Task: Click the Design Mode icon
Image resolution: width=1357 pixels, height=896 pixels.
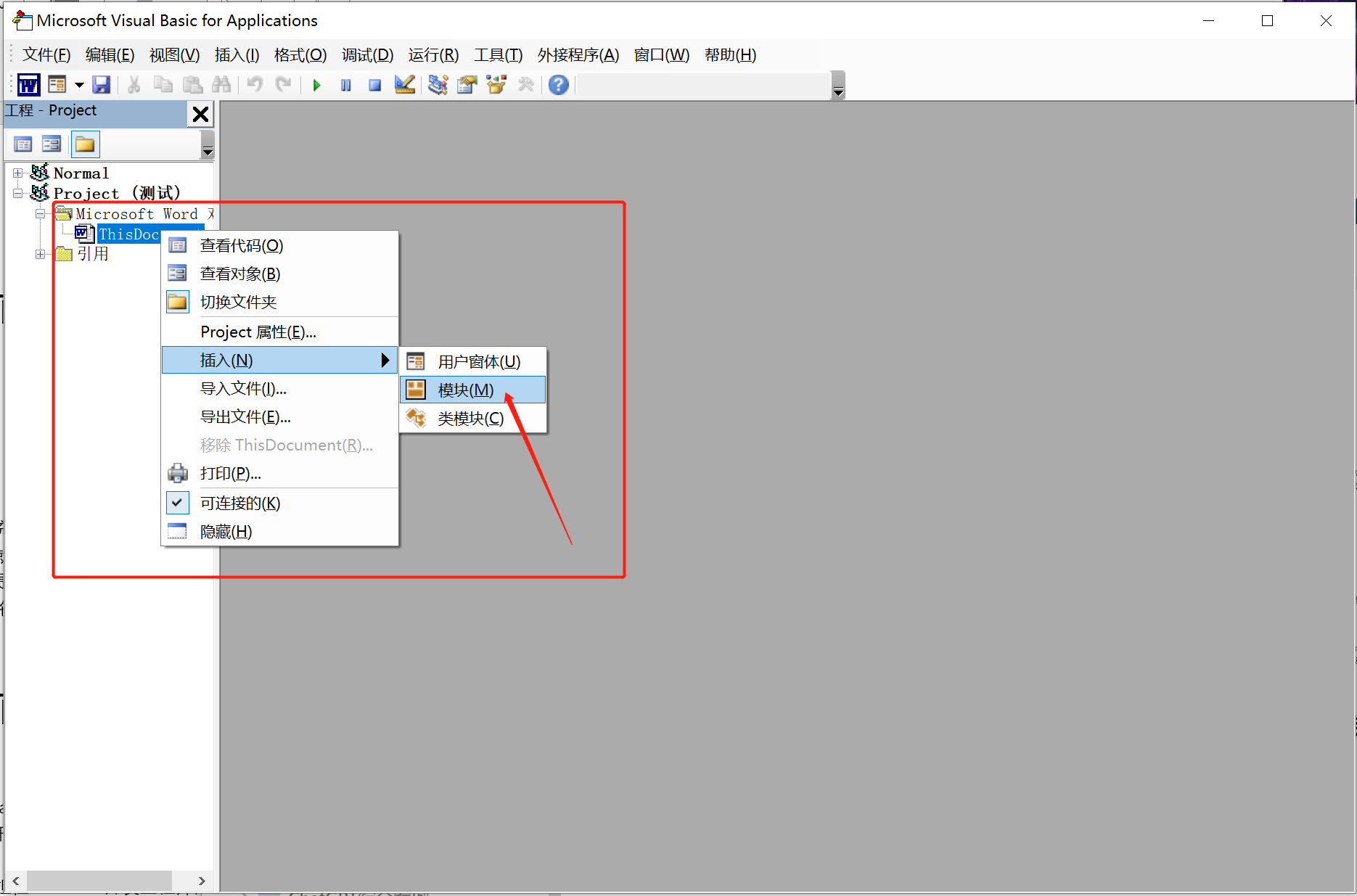Action: (x=404, y=85)
